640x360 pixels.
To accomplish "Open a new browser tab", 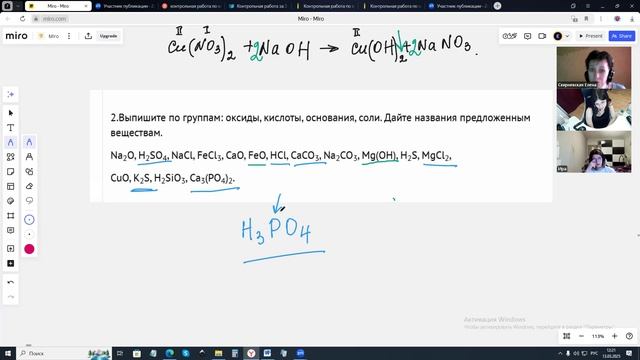I will click(497, 6).
